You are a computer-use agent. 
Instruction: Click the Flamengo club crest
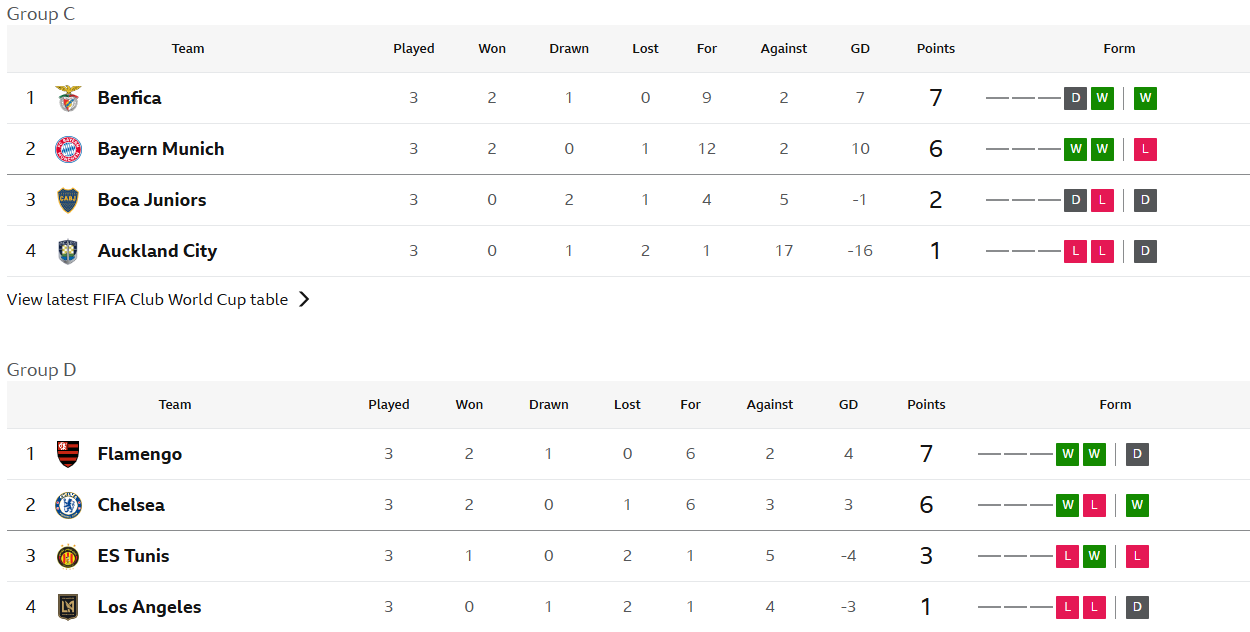tap(68, 454)
